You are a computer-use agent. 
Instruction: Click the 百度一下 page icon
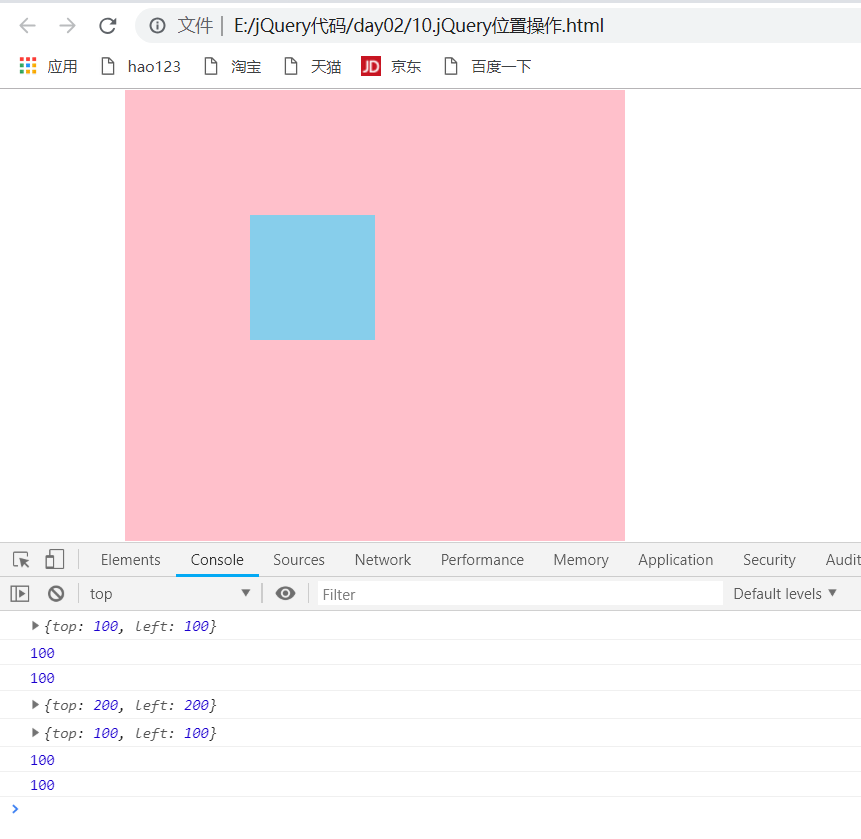click(451, 66)
